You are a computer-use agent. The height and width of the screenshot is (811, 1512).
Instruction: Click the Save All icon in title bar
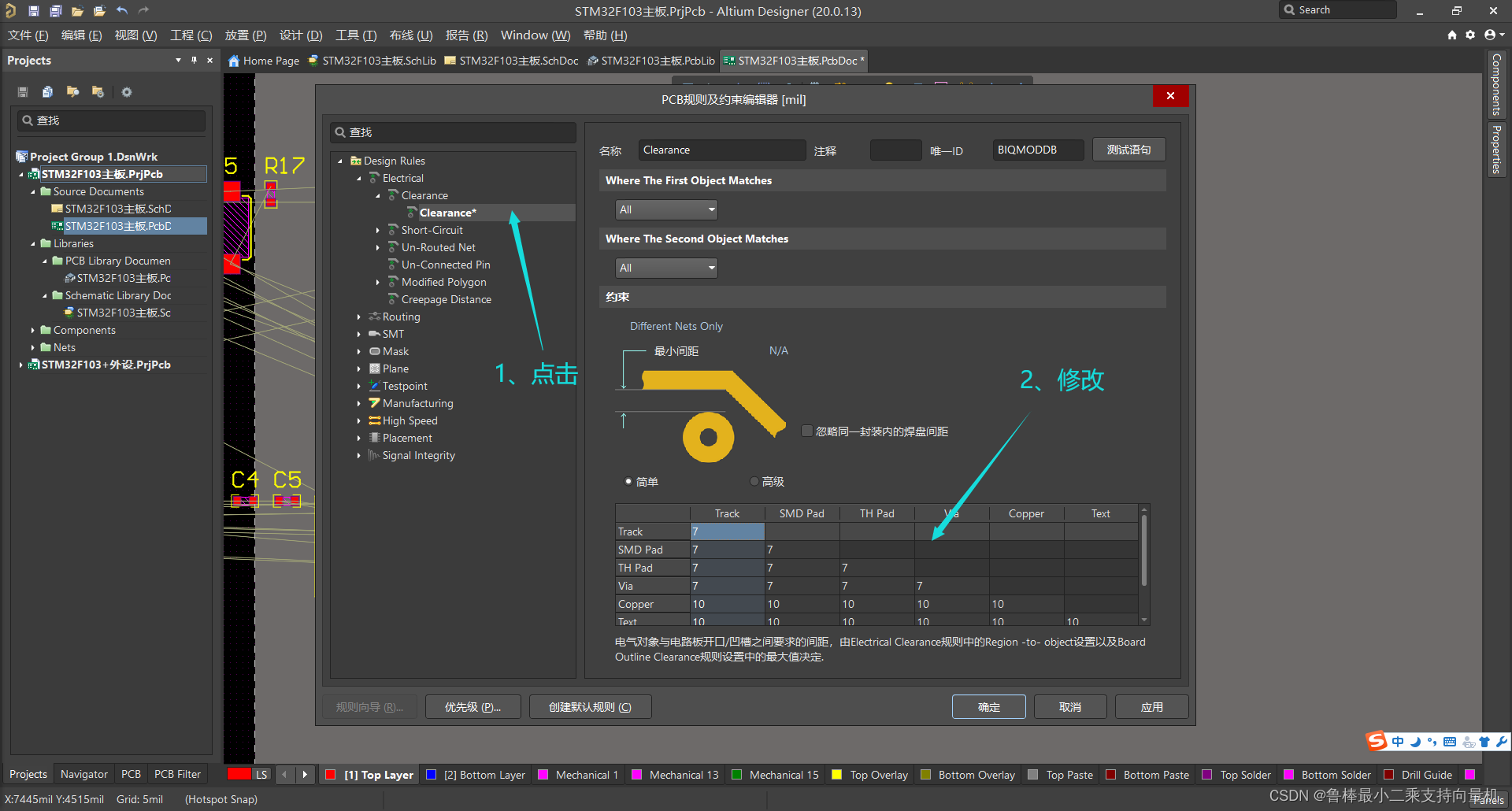click(x=55, y=11)
